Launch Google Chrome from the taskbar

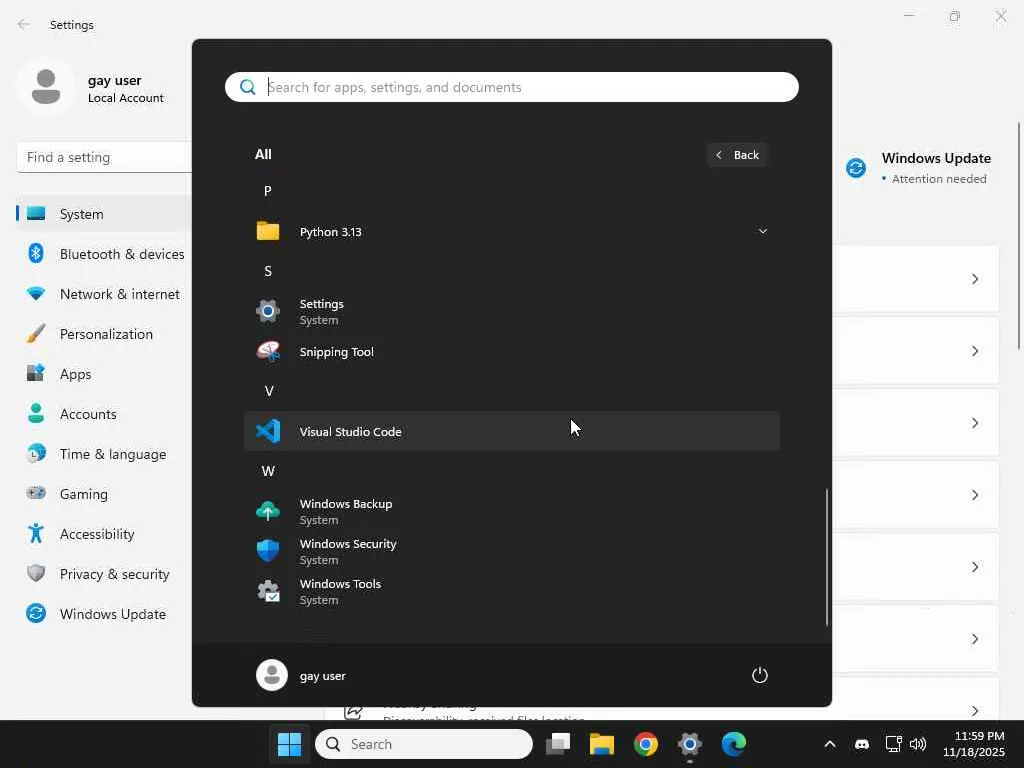click(645, 744)
